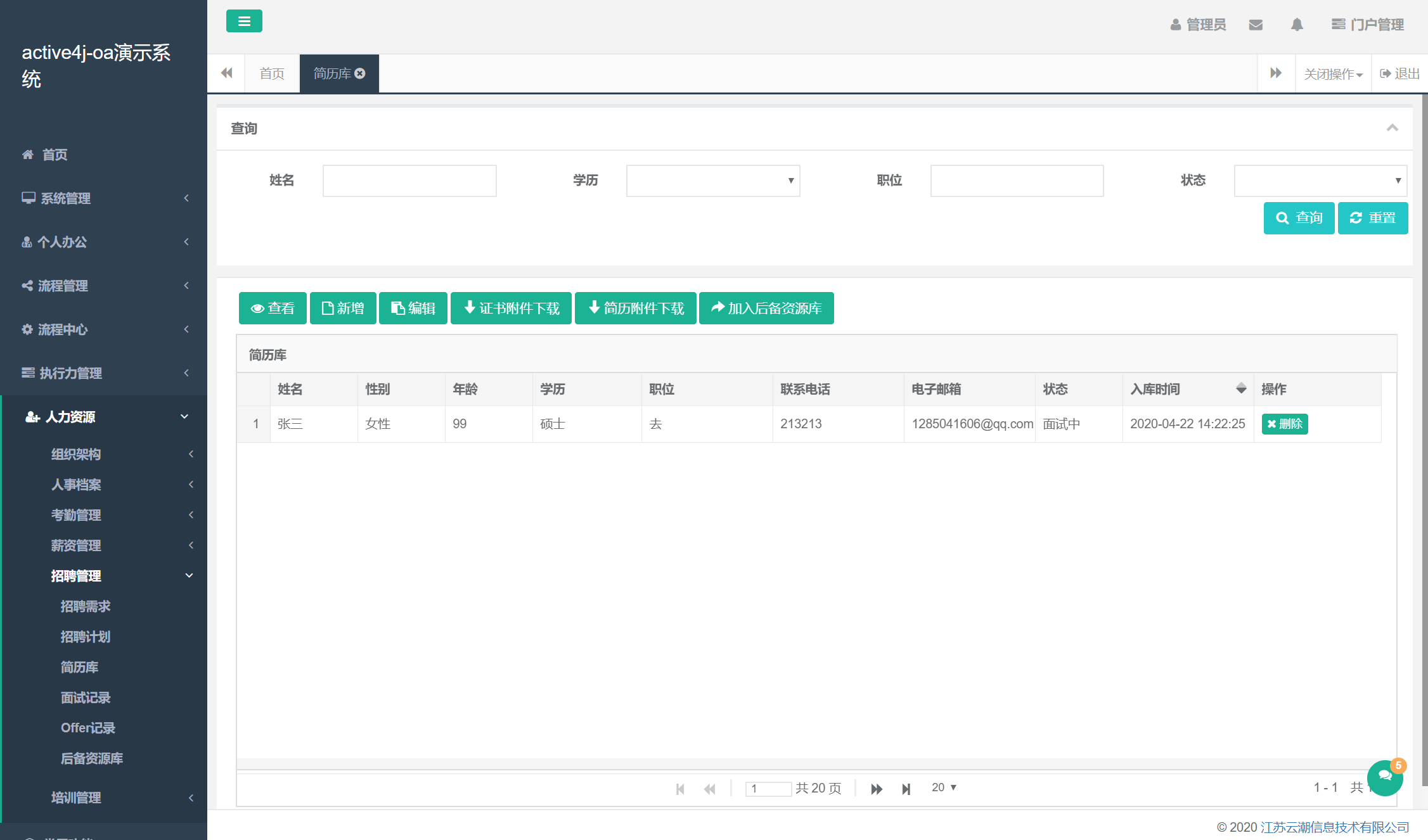Click the 退出 logout icon
The height and width of the screenshot is (840, 1428).
[1399, 73]
